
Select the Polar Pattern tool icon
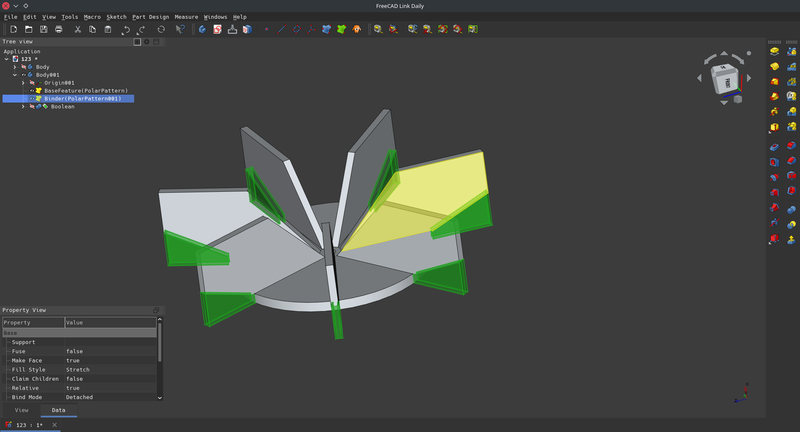click(791, 81)
